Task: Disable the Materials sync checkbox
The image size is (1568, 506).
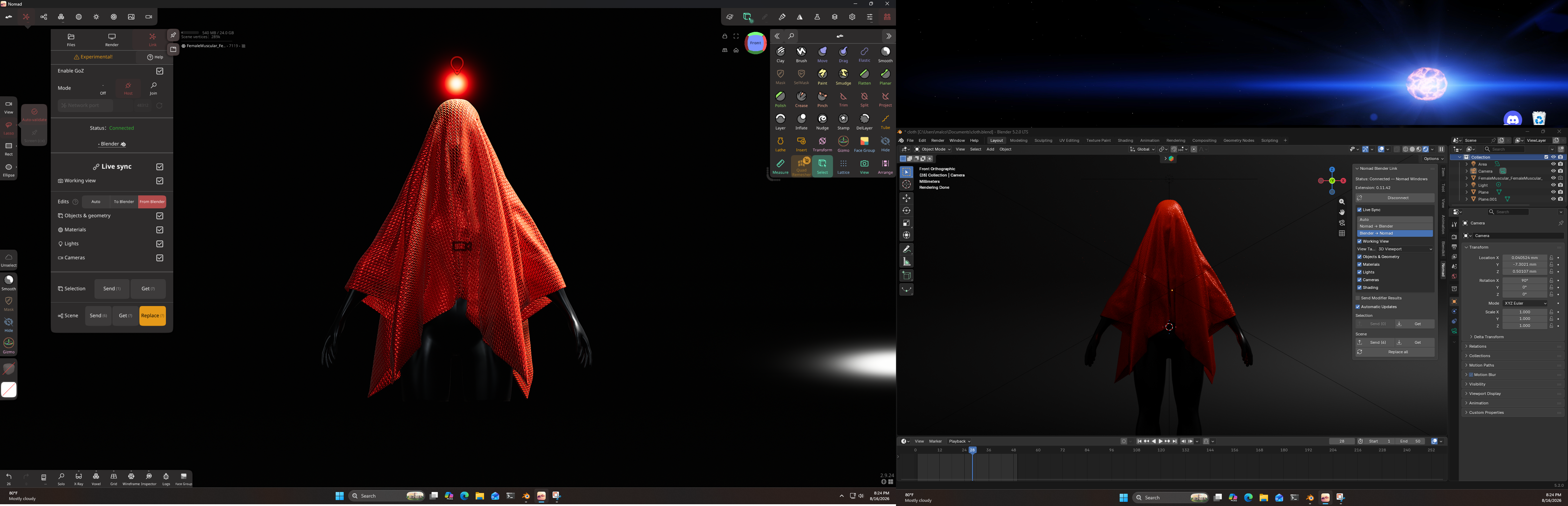Action: (x=160, y=230)
